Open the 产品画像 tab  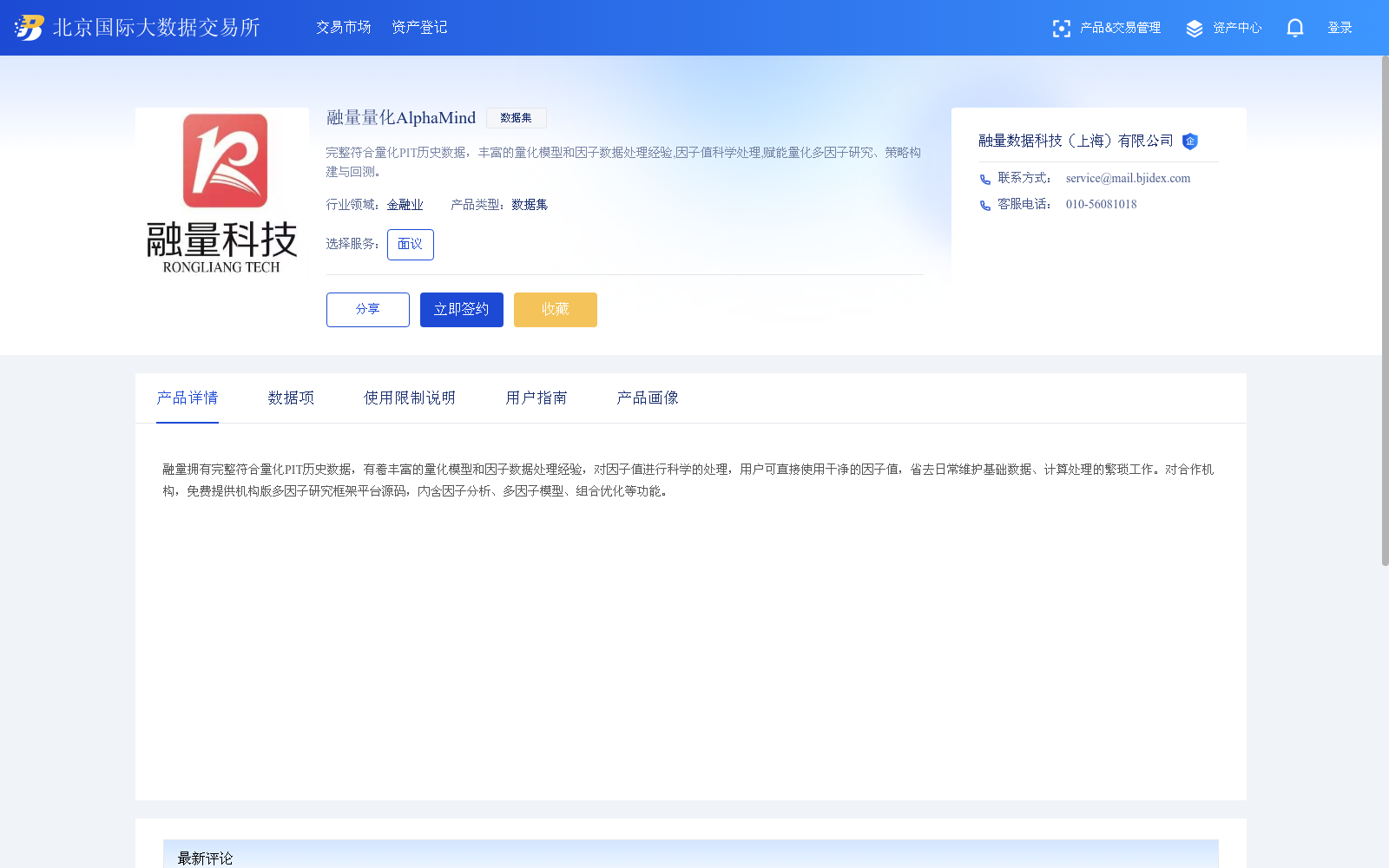[648, 398]
